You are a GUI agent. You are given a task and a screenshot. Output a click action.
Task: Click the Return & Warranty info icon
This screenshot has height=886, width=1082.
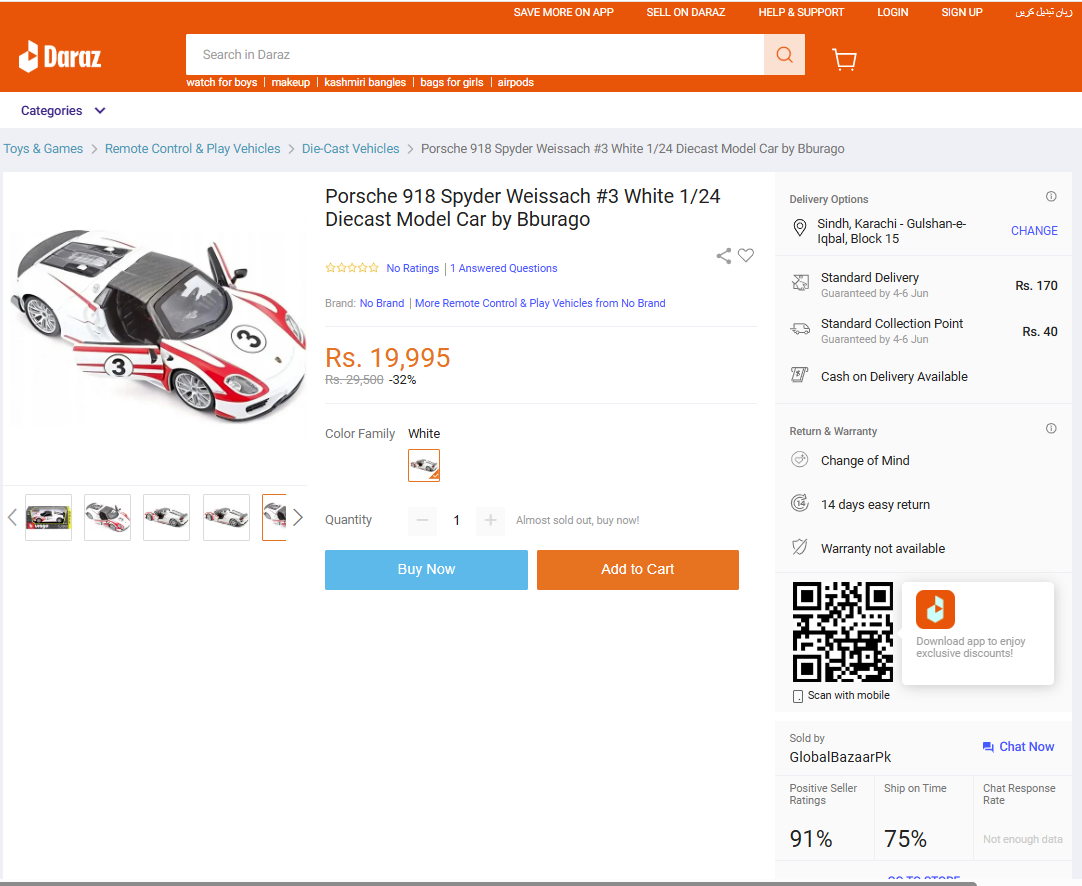tap(1051, 429)
